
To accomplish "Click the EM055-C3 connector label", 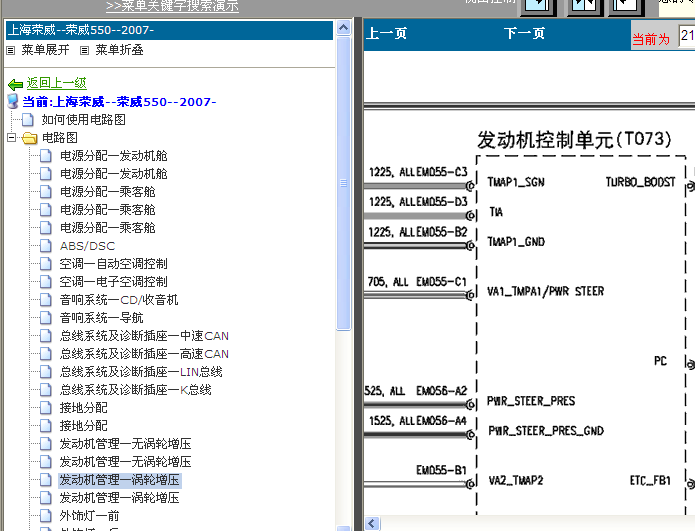I will [442, 172].
